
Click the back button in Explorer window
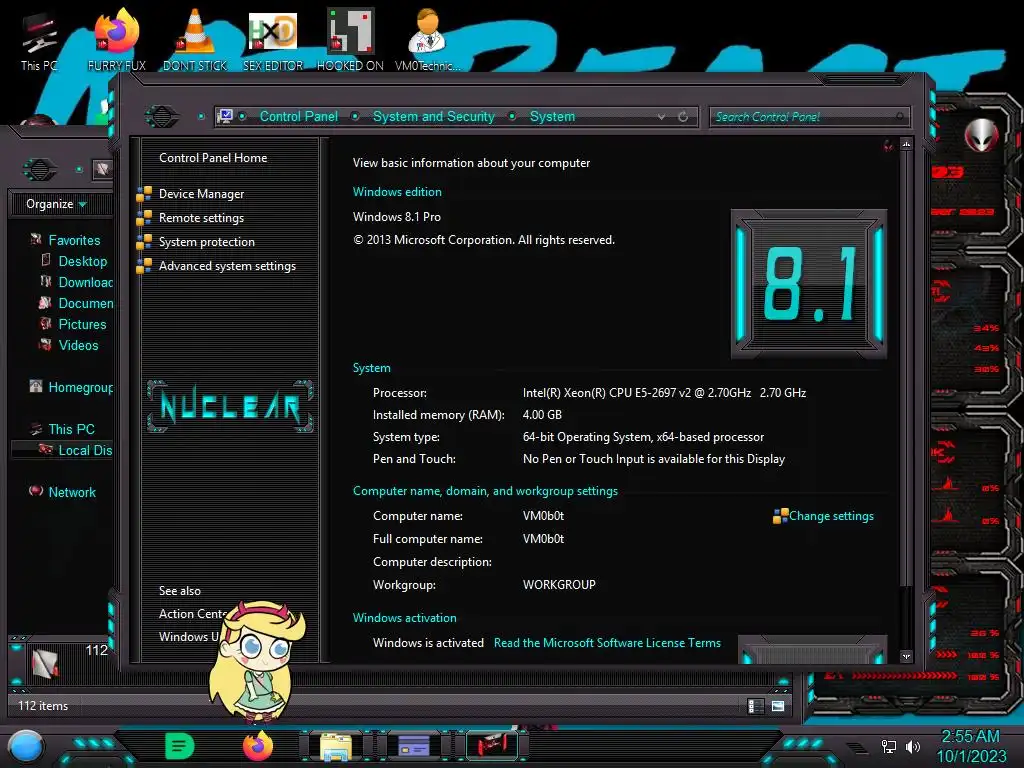40,170
